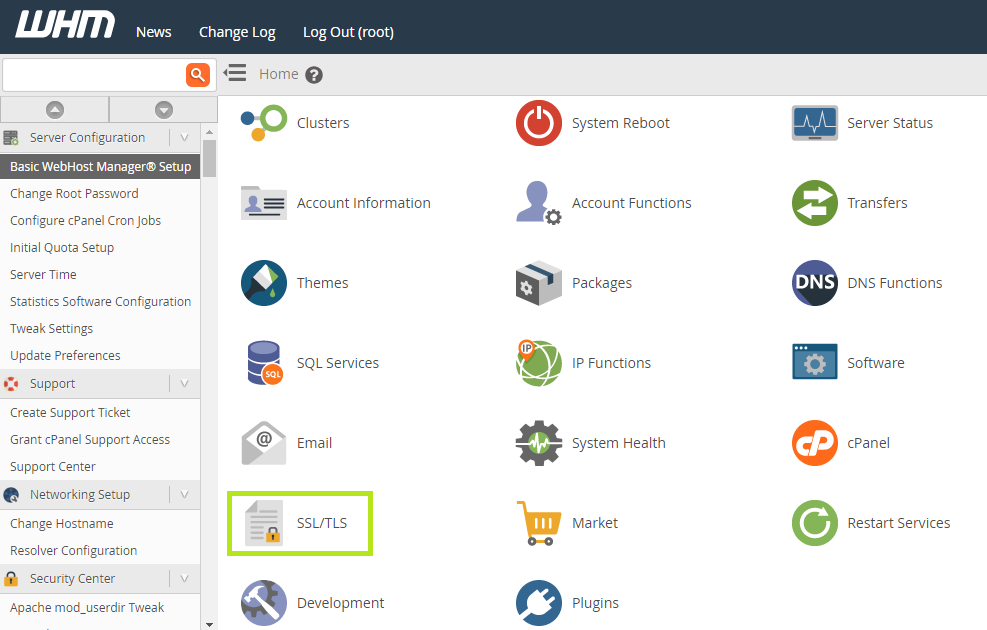Screen dimensions: 987x630
Task: Click the Home breadcrumb link
Action: 278,74
